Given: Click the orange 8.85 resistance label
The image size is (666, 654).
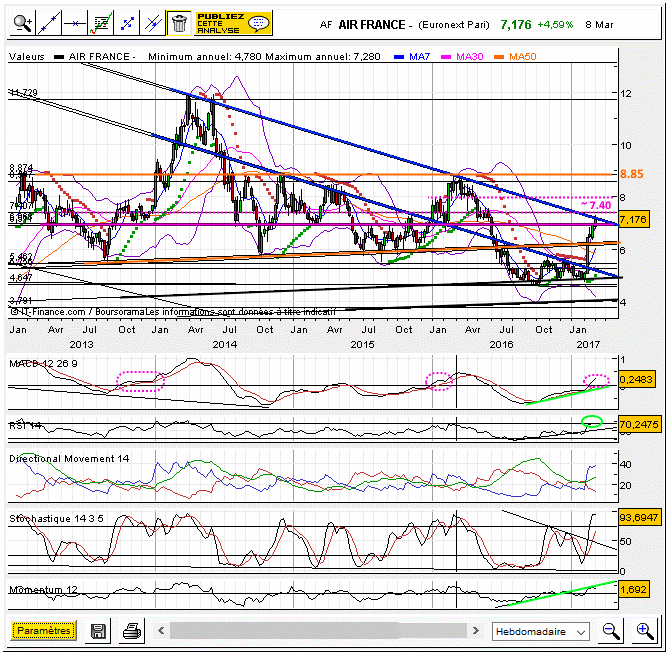Looking at the screenshot, I should 632,174.
